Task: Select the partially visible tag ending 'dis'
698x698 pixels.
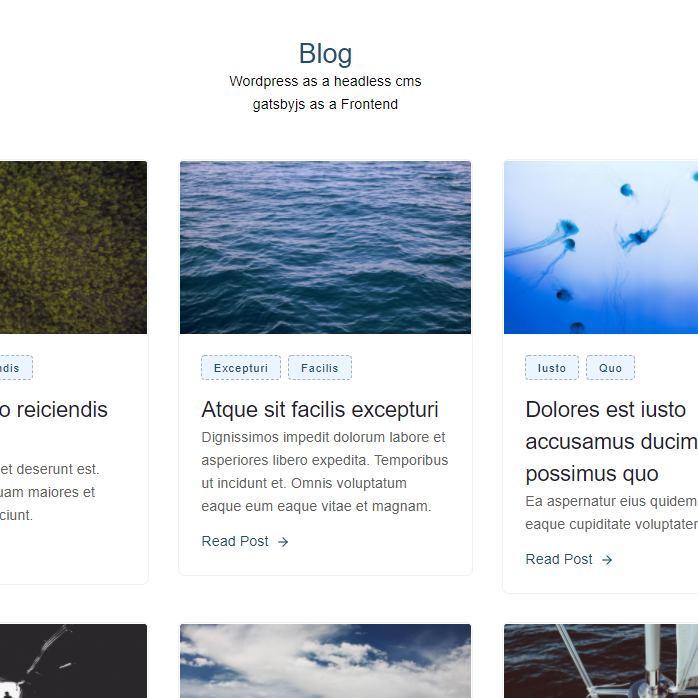Action: 16,368
